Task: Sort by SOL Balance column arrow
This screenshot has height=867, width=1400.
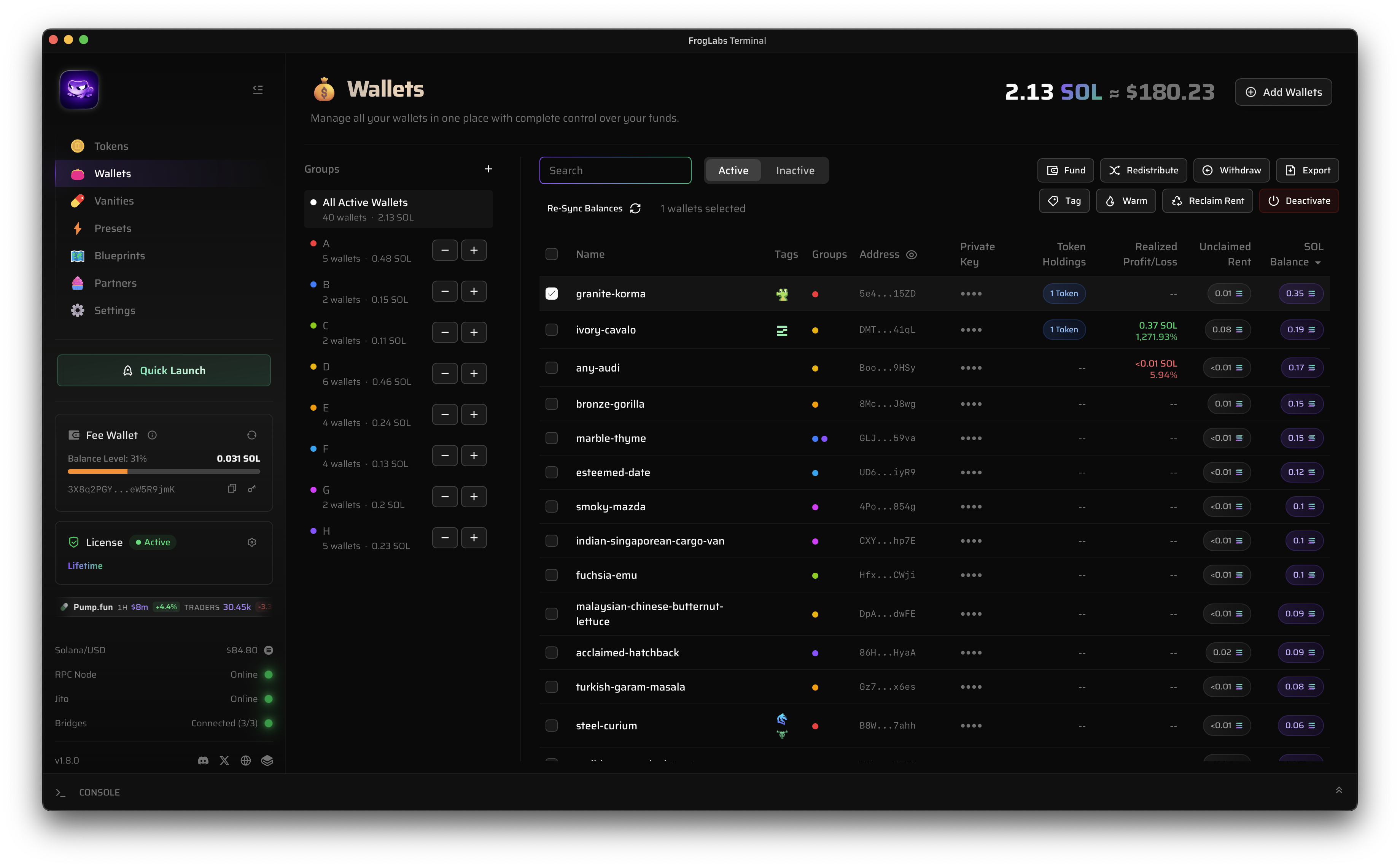Action: [x=1318, y=263]
